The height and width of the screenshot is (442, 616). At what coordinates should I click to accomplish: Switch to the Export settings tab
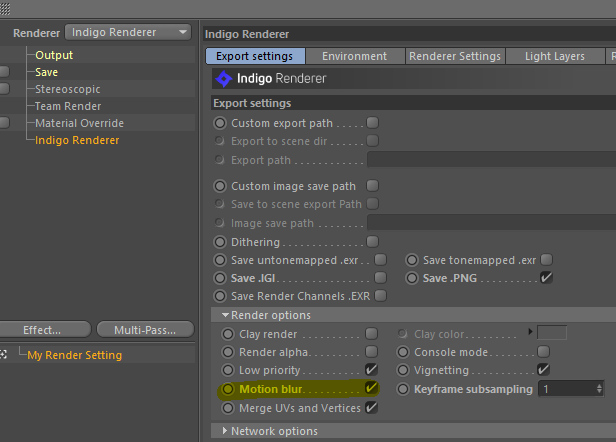[x=255, y=56]
